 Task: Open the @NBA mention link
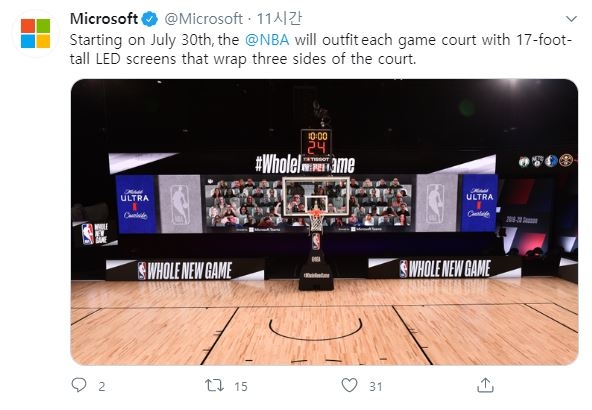click(x=267, y=40)
